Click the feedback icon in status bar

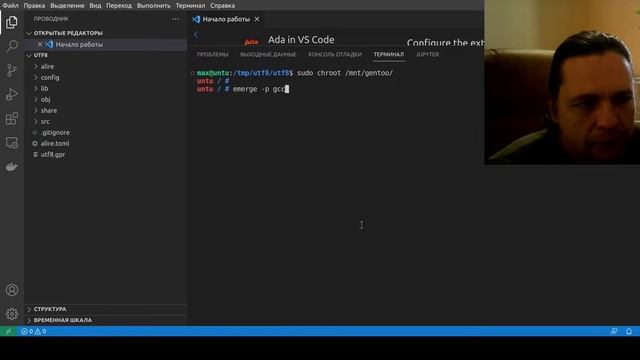coord(614,331)
